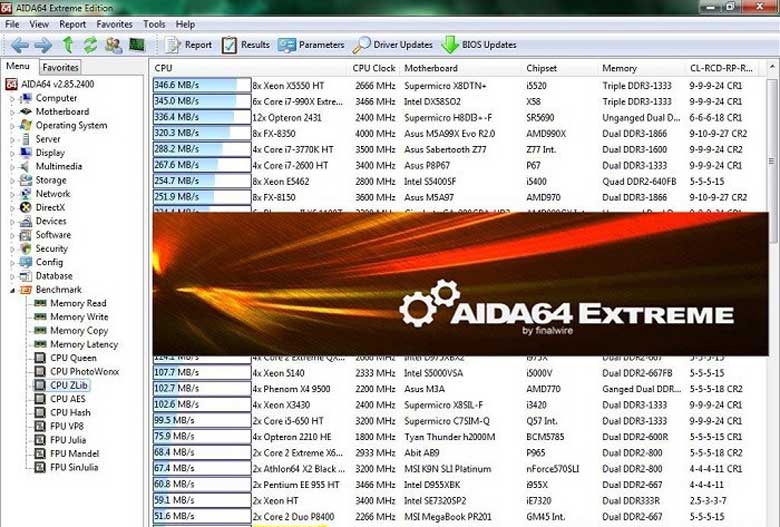Screen dimensions: 780x527
Task: Go back with the blue left arrow
Action: [19, 45]
